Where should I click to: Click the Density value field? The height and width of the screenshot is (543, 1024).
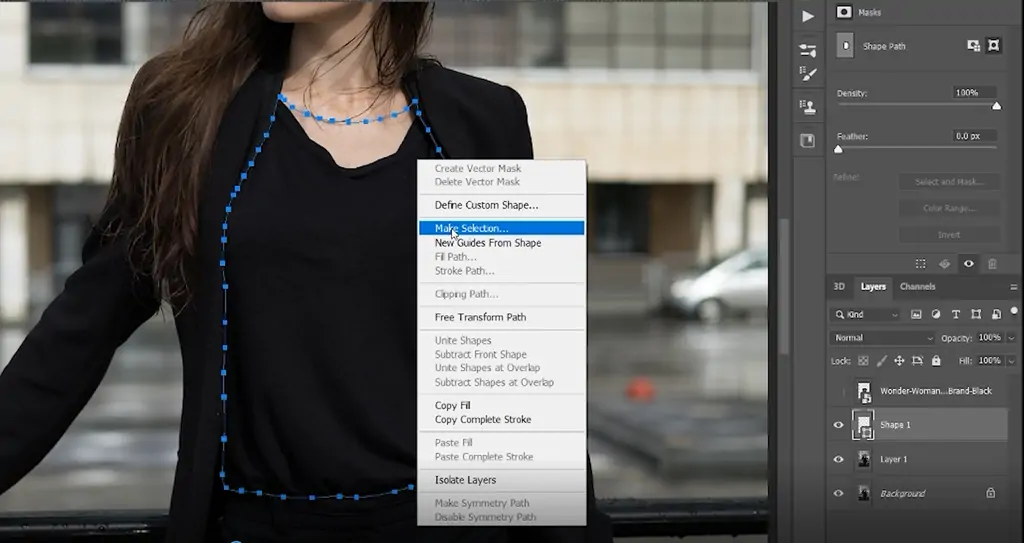[975, 93]
